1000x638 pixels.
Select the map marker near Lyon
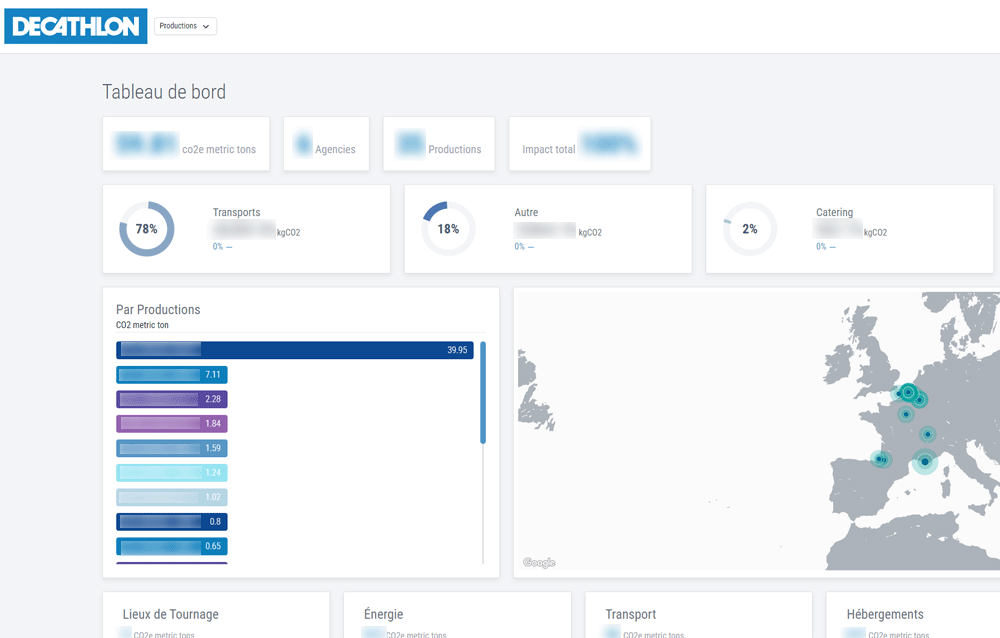(x=927, y=434)
